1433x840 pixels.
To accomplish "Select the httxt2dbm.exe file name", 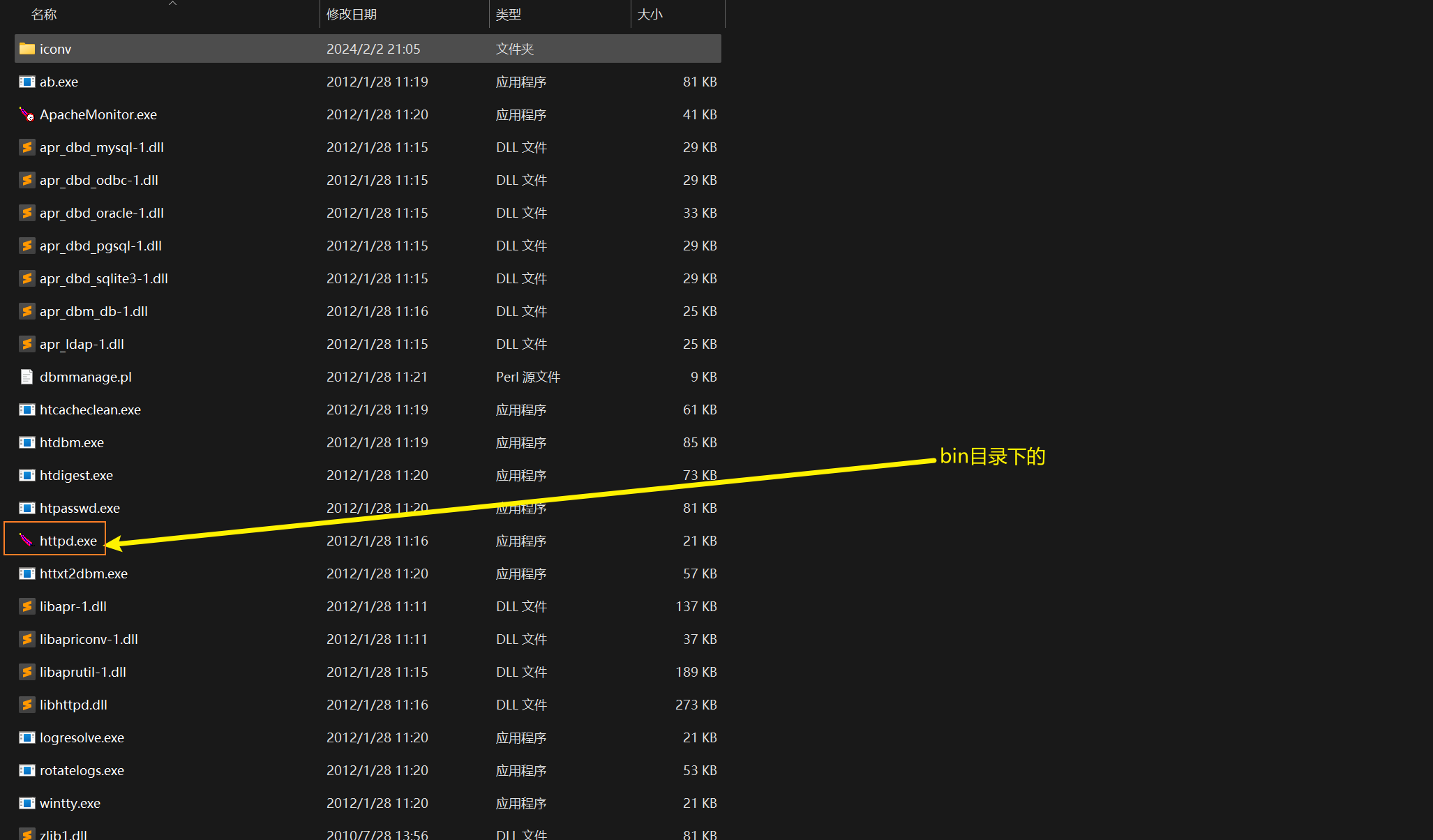I will 84,573.
